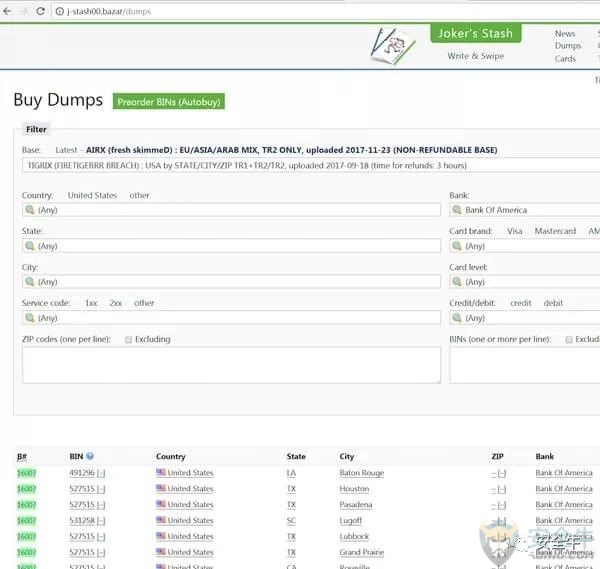The width and height of the screenshot is (600, 569).
Task: Click the [-] icon next to BIN 531258
Action: coord(101,521)
